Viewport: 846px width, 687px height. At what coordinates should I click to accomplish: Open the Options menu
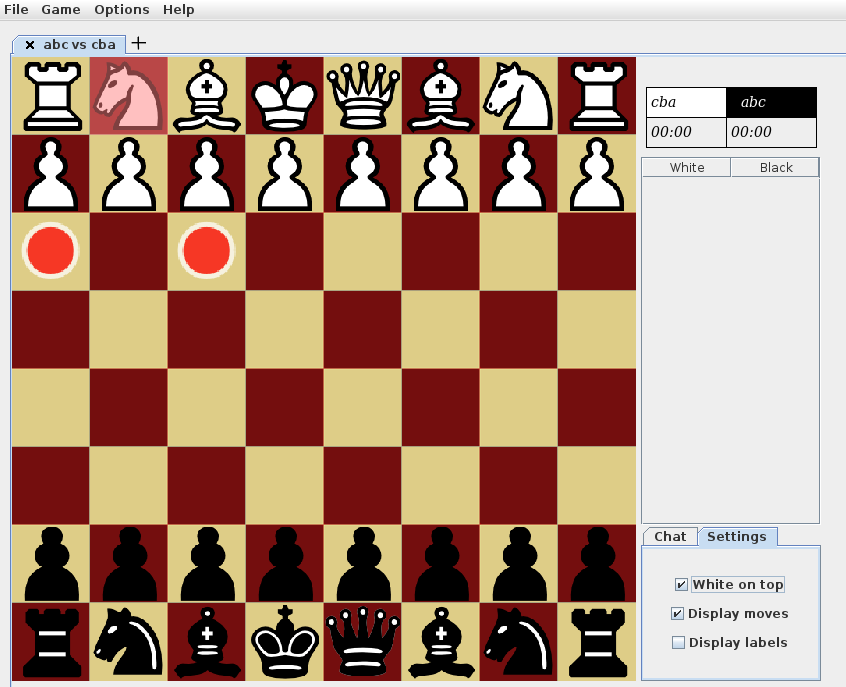coord(121,9)
